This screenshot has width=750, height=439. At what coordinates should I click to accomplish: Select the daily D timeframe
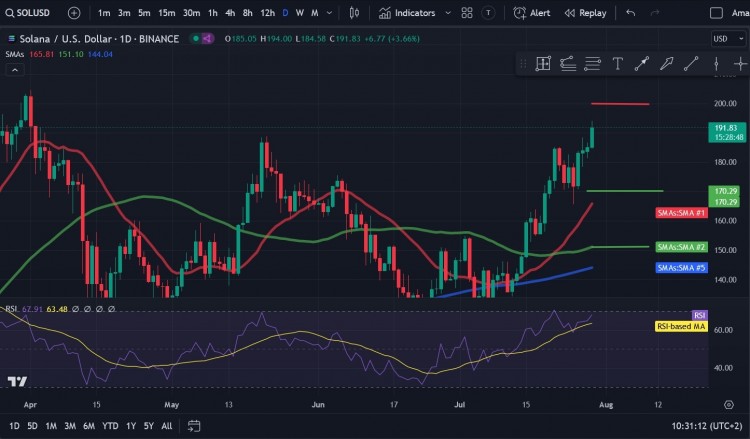click(286, 13)
